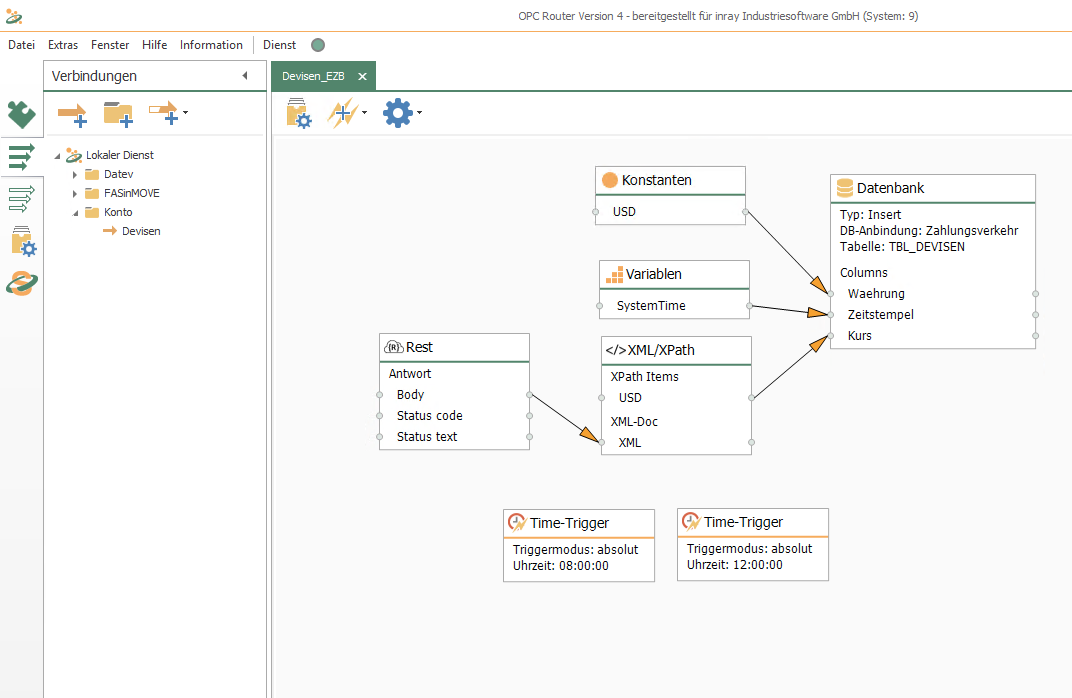Add new connection with arrow plus icon
This screenshot has height=698, width=1072.
click(72, 114)
